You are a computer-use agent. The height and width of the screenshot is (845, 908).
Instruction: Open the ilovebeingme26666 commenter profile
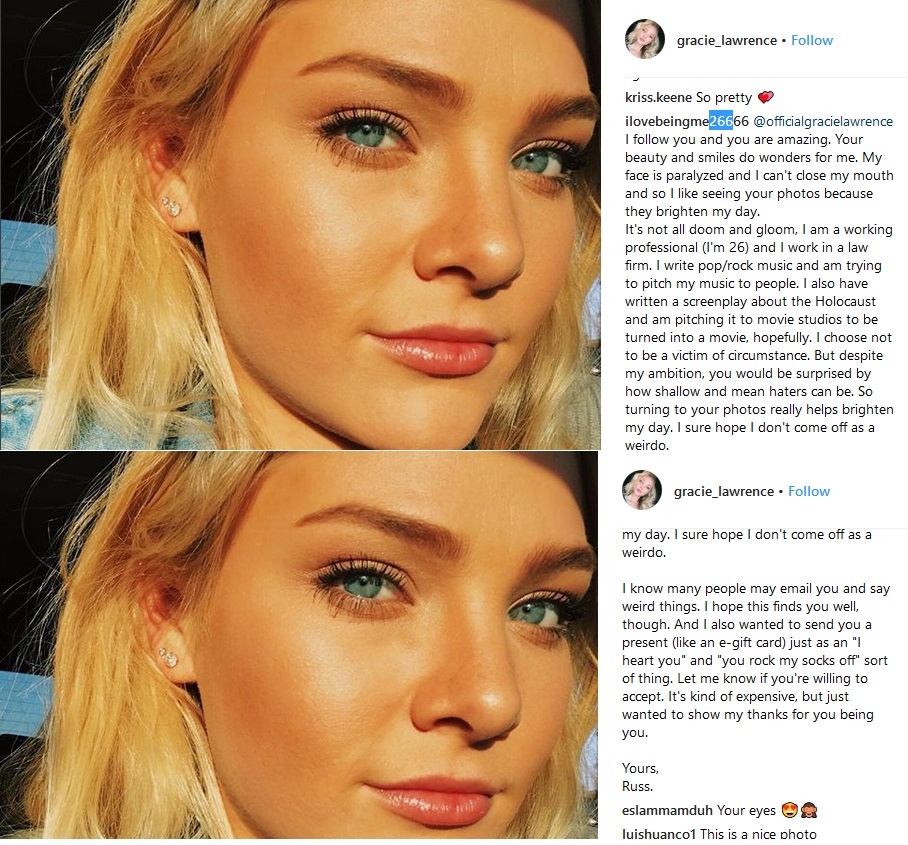(x=687, y=122)
